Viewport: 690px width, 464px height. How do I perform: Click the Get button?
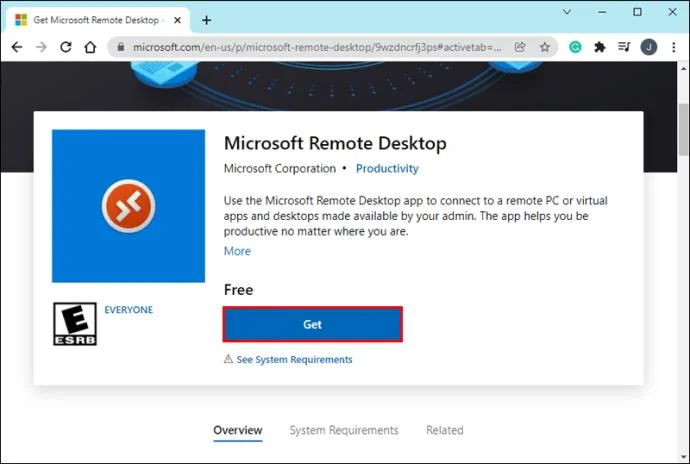[x=312, y=324]
